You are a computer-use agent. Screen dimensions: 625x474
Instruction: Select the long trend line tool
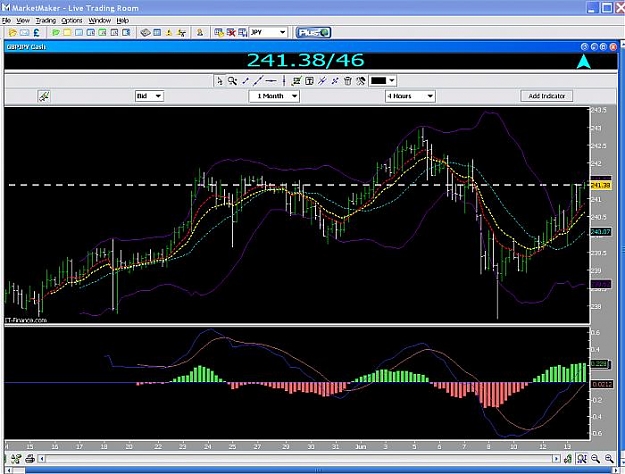(x=258, y=81)
